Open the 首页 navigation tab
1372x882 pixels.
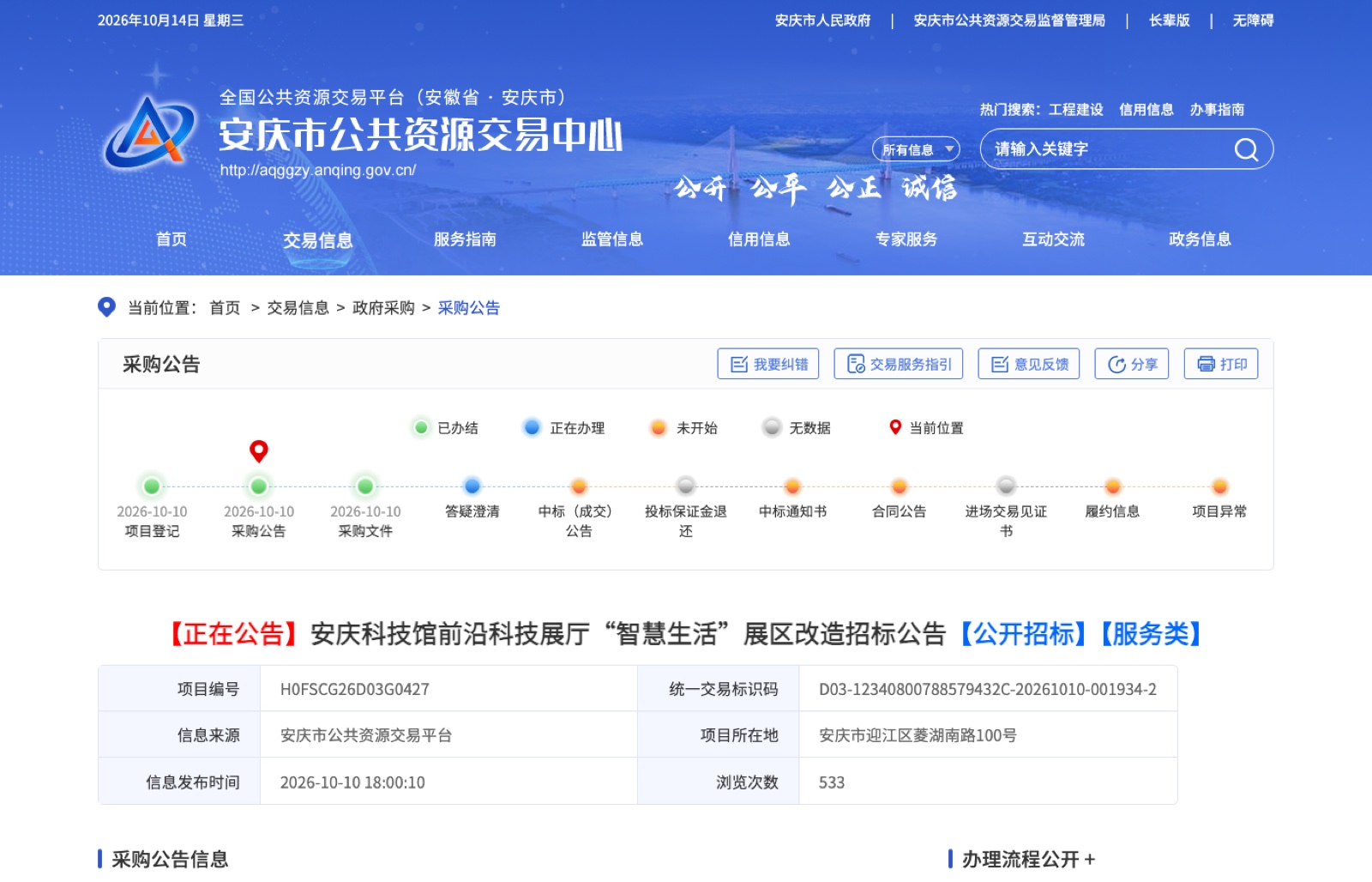click(171, 239)
